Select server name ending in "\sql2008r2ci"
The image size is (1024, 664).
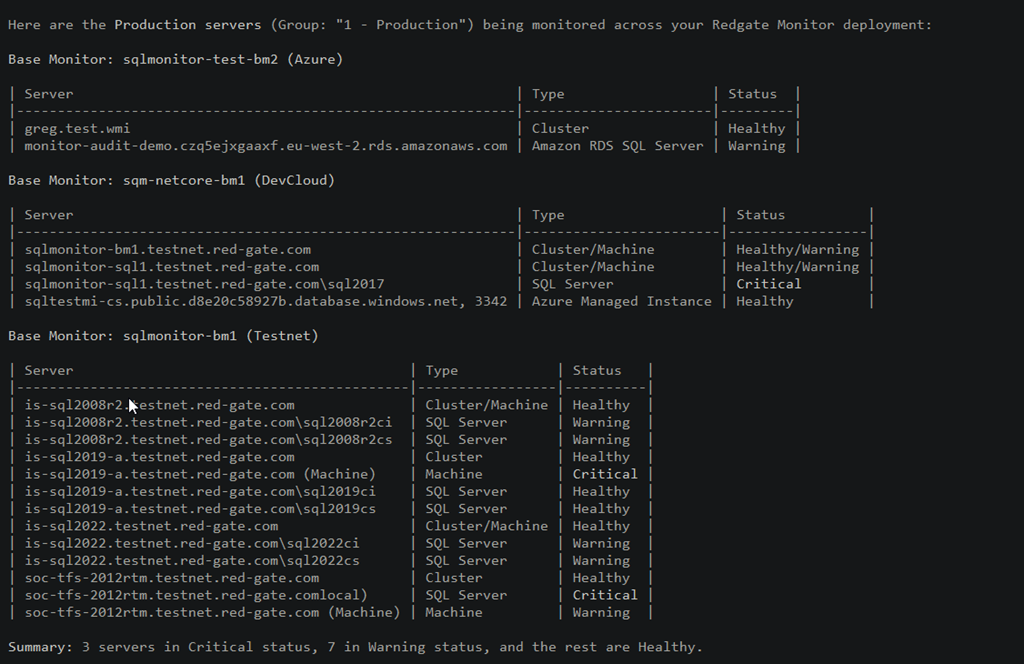click(x=208, y=422)
